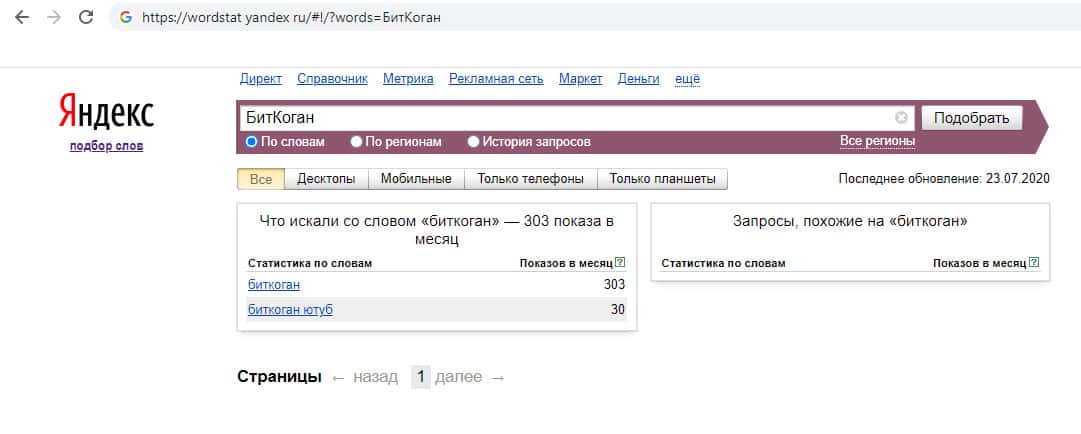Reload the page with refresh icon
The width and height of the screenshot is (1081, 434).
click(86, 17)
